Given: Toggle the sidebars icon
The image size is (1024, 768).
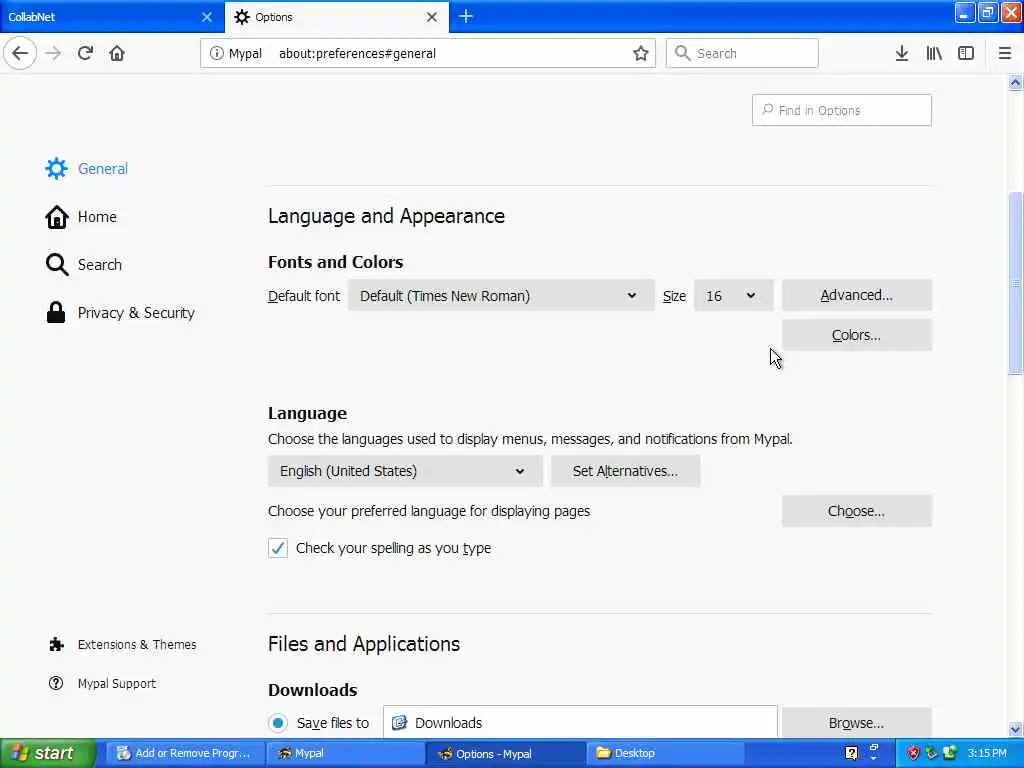Looking at the screenshot, I should [966, 54].
